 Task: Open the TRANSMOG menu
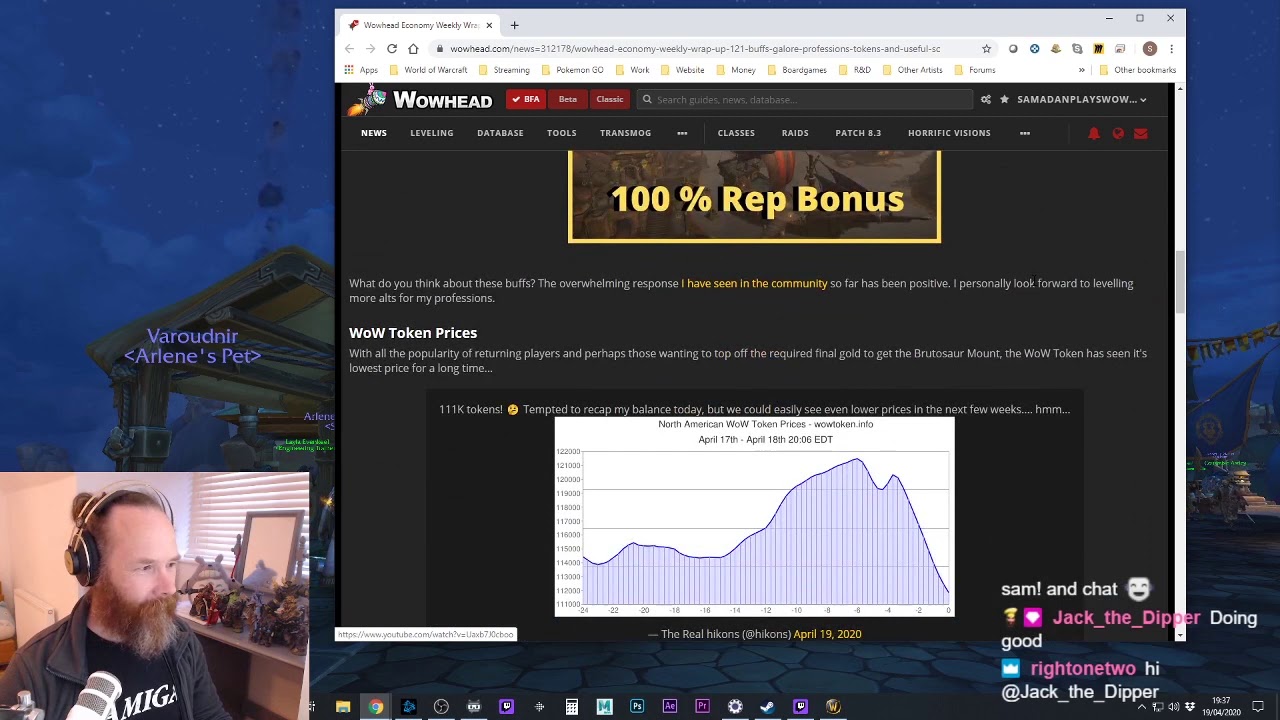coord(626,133)
